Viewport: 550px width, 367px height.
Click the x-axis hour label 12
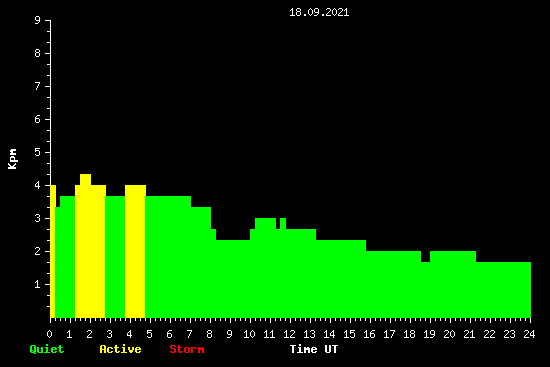(x=289, y=334)
